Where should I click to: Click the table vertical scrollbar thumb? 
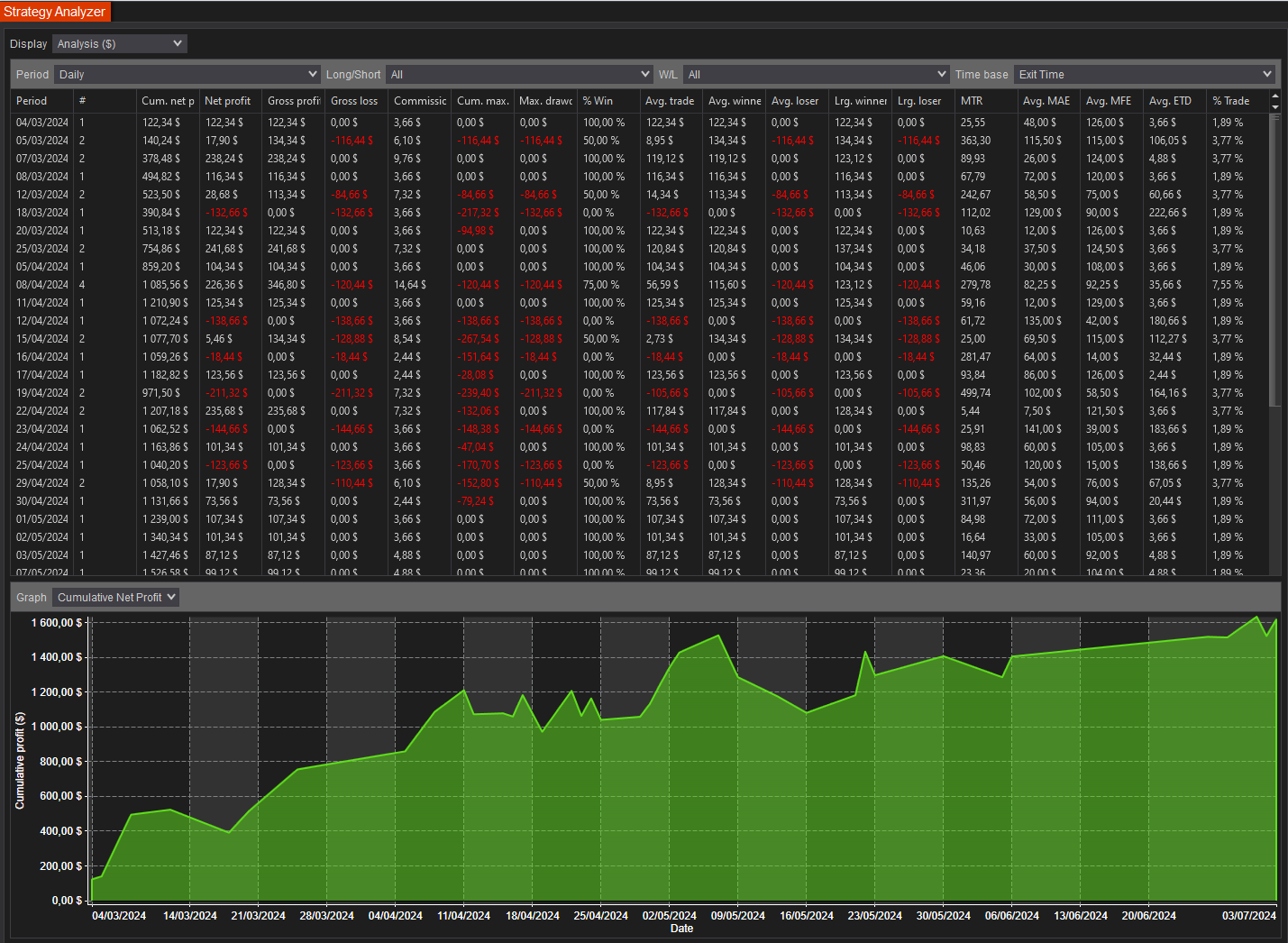(1274, 260)
